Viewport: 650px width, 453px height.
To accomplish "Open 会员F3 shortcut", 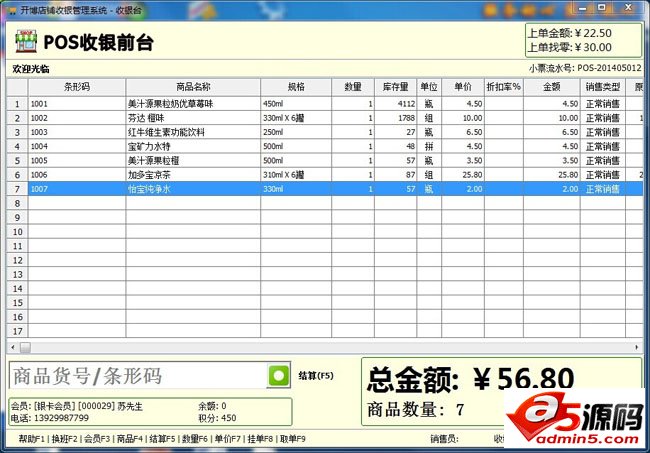I will (x=97, y=439).
